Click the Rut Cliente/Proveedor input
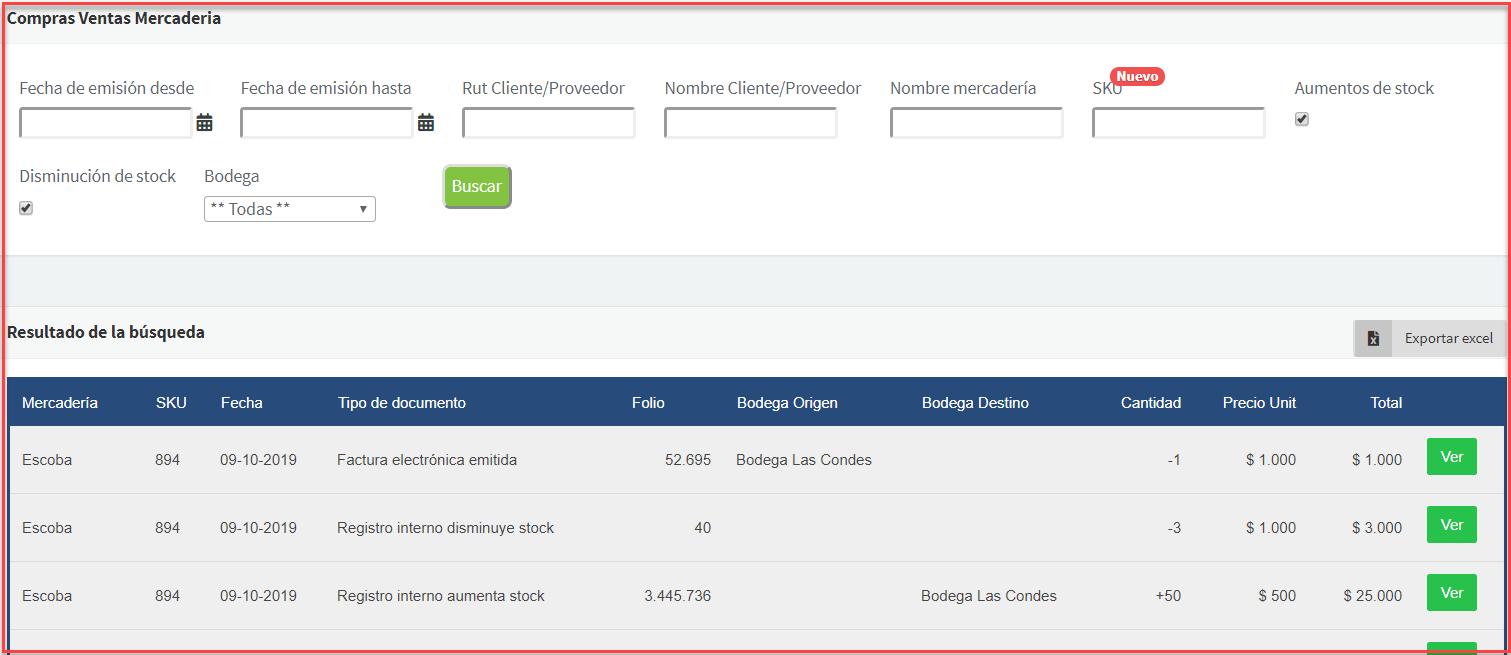 pyautogui.click(x=548, y=123)
